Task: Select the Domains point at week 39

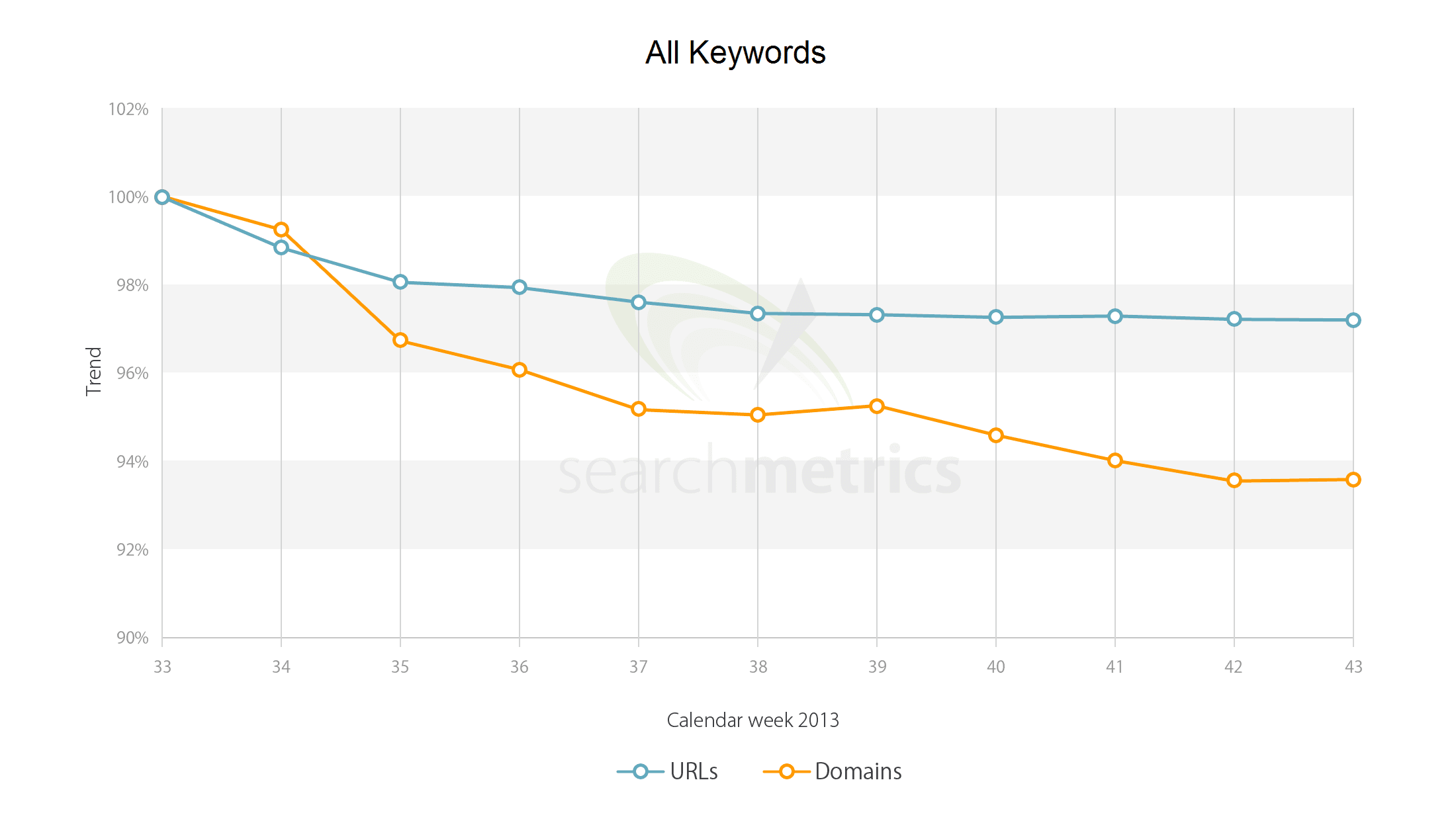Action: tap(877, 406)
